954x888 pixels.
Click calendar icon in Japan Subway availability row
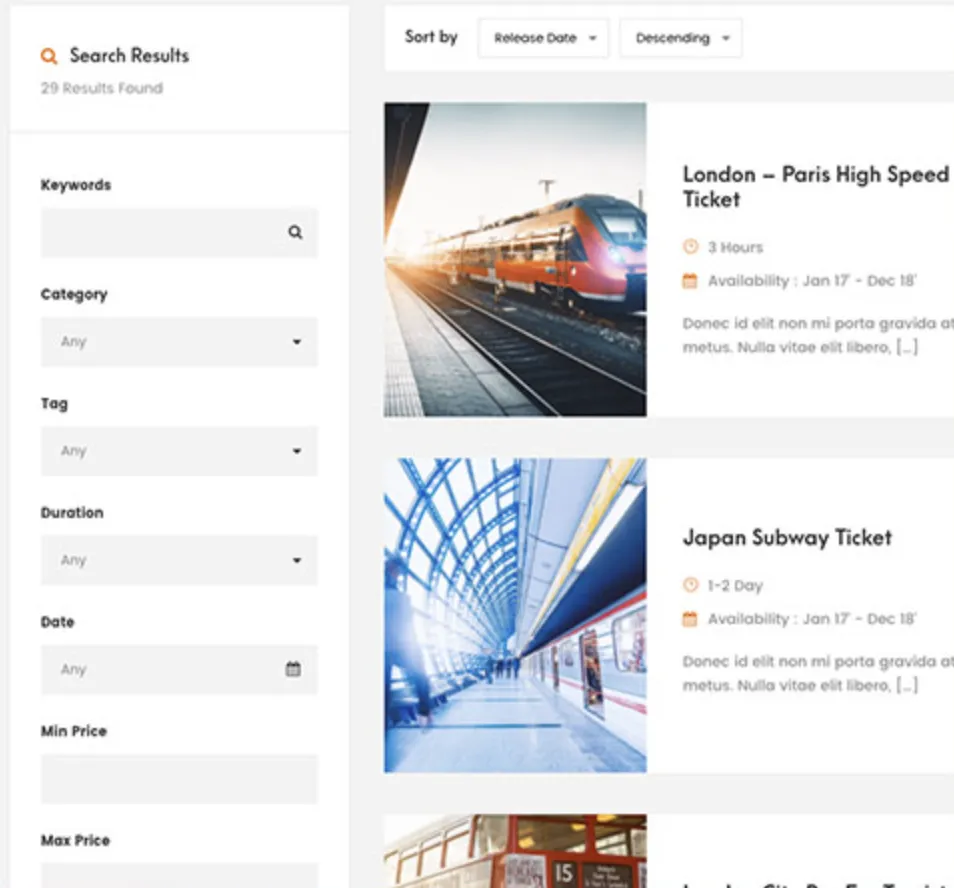coord(690,619)
